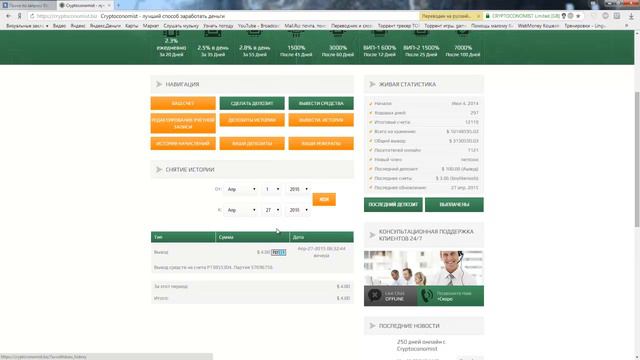Open the To month dropdown showing Apr
This screenshot has width=640, height=360.
pos(242,210)
